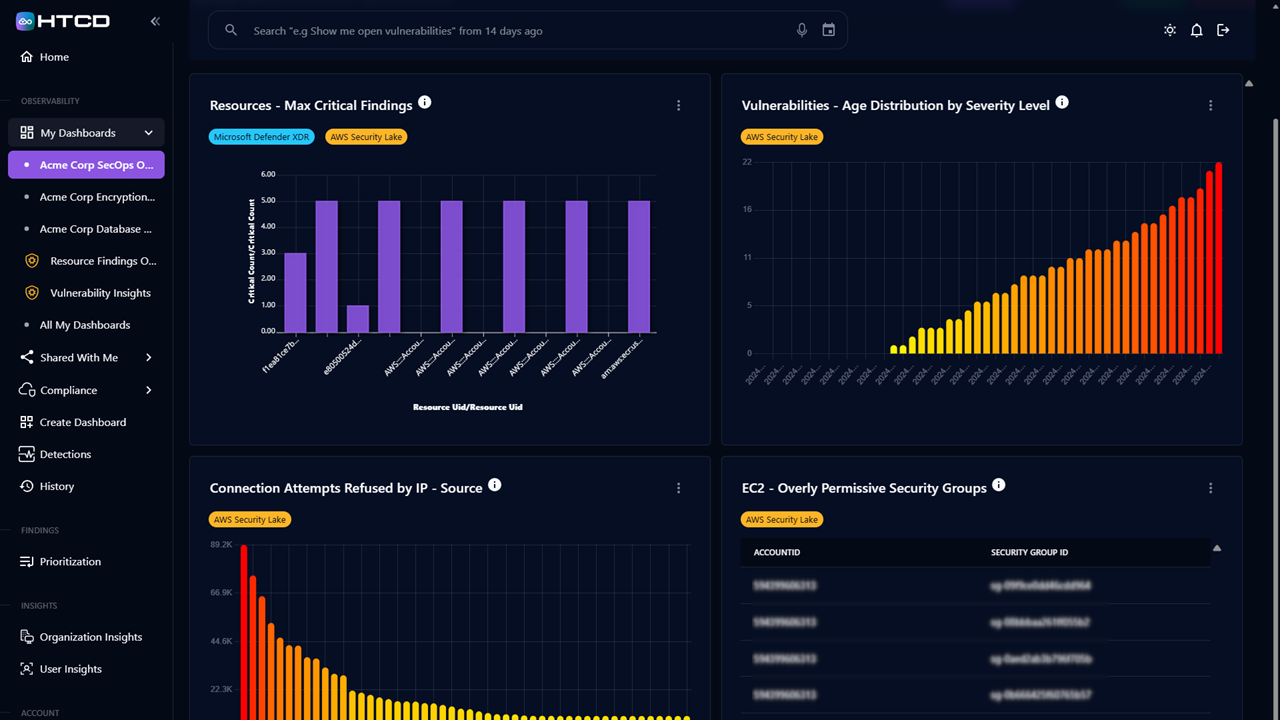Click AWS Security Lake tag under Vulnerabilities chart
Screen dimensions: 1280x720
[x=782, y=137]
